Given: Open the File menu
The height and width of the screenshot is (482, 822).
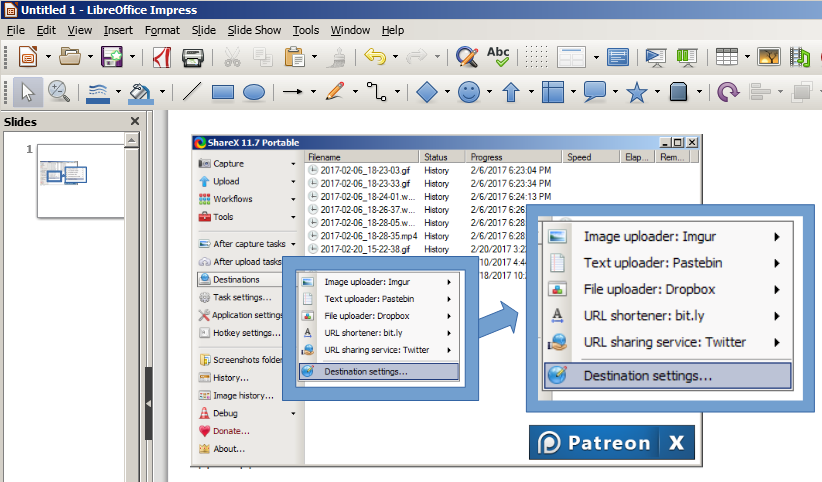Looking at the screenshot, I should (16, 30).
